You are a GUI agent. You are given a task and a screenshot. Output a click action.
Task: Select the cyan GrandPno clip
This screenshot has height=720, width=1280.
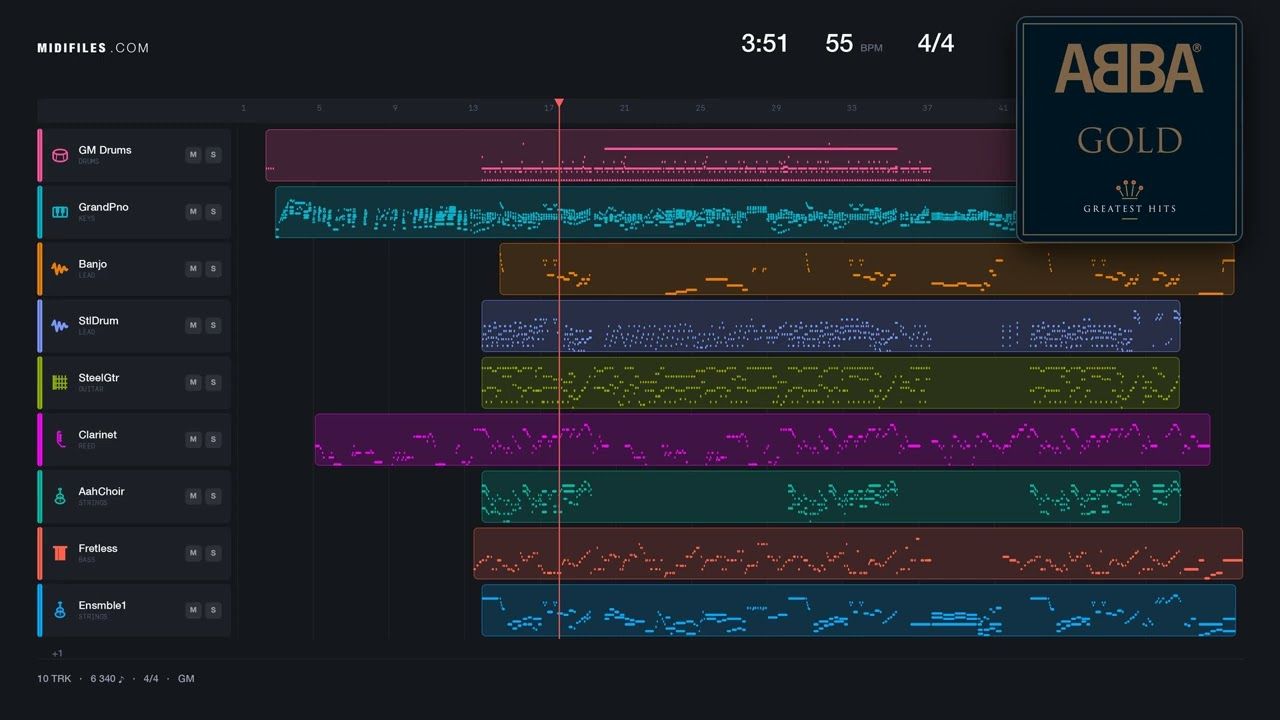point(646,212)
